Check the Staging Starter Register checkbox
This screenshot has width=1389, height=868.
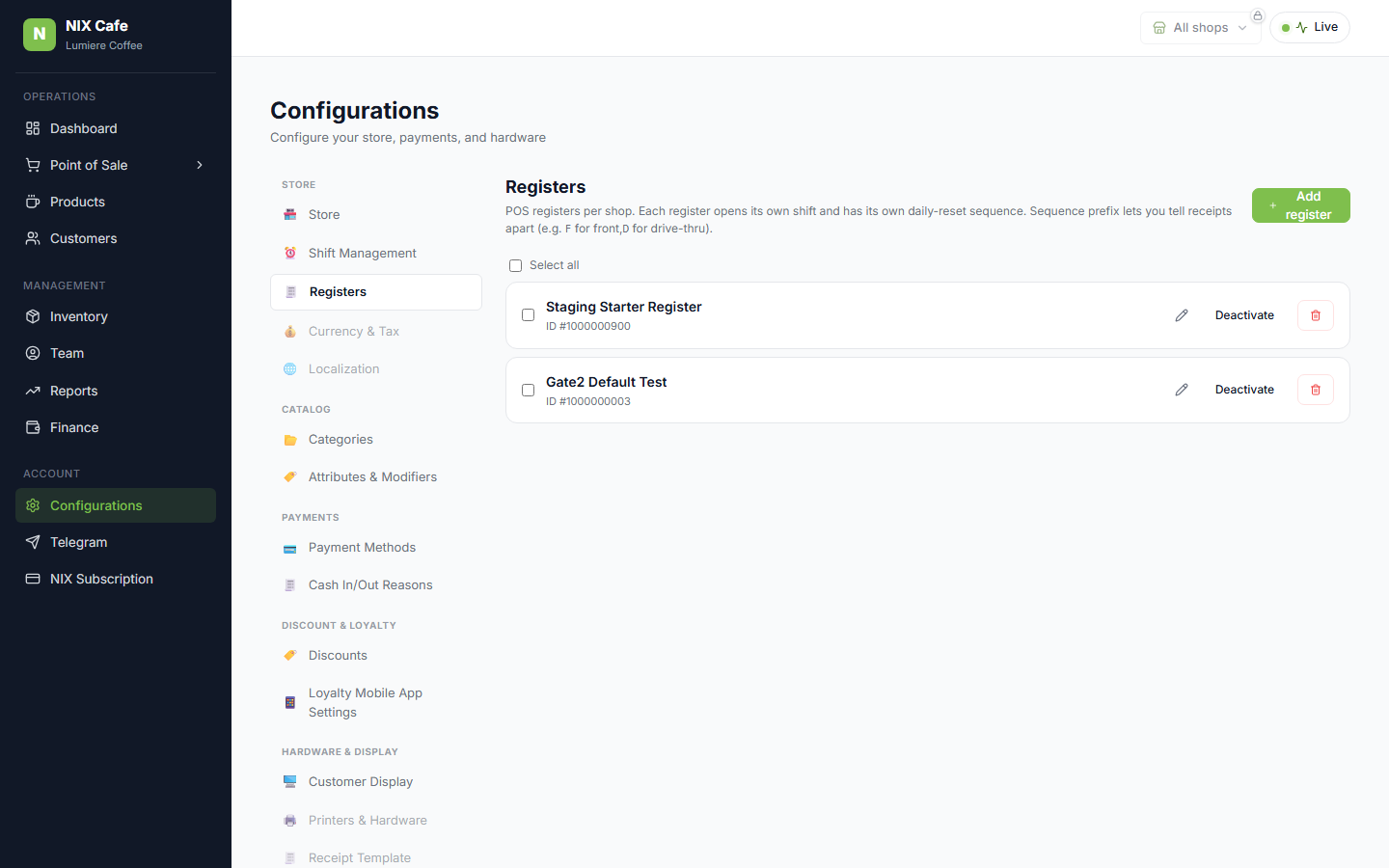pos(528,315)
